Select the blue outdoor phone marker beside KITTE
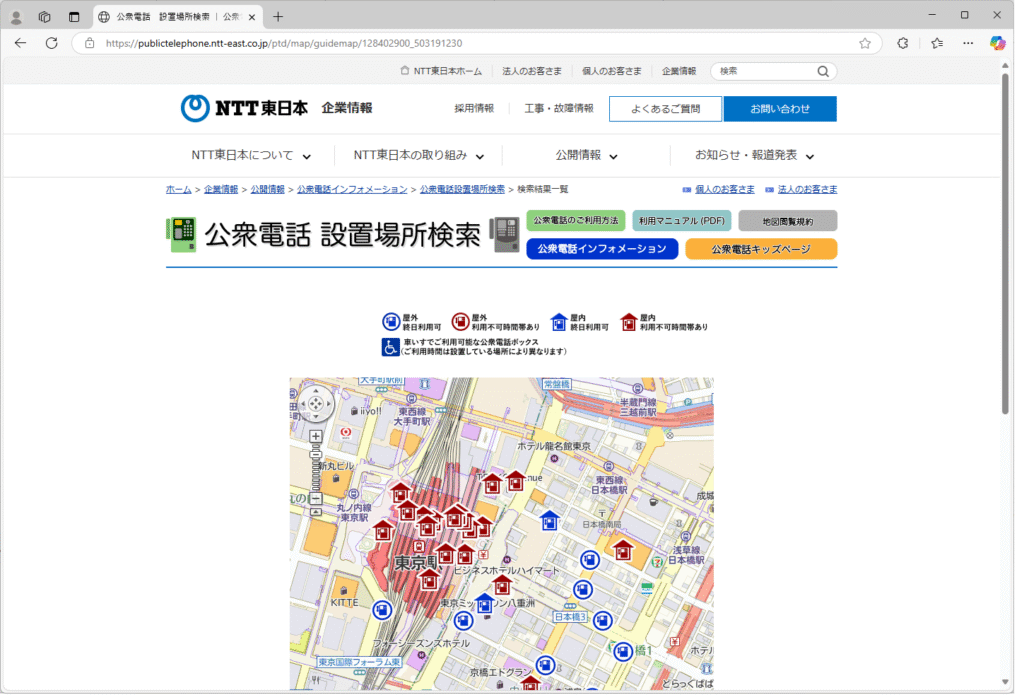The width and height of the screenshot is (1024, 695). point(382,610)
